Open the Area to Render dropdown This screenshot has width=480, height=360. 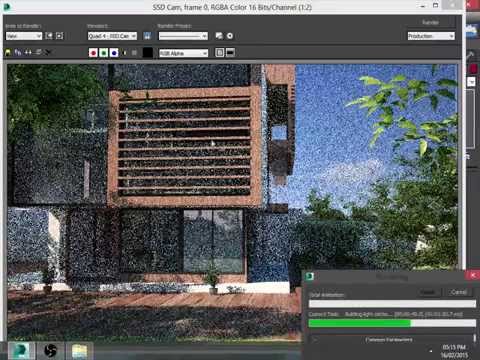[24, 36]
